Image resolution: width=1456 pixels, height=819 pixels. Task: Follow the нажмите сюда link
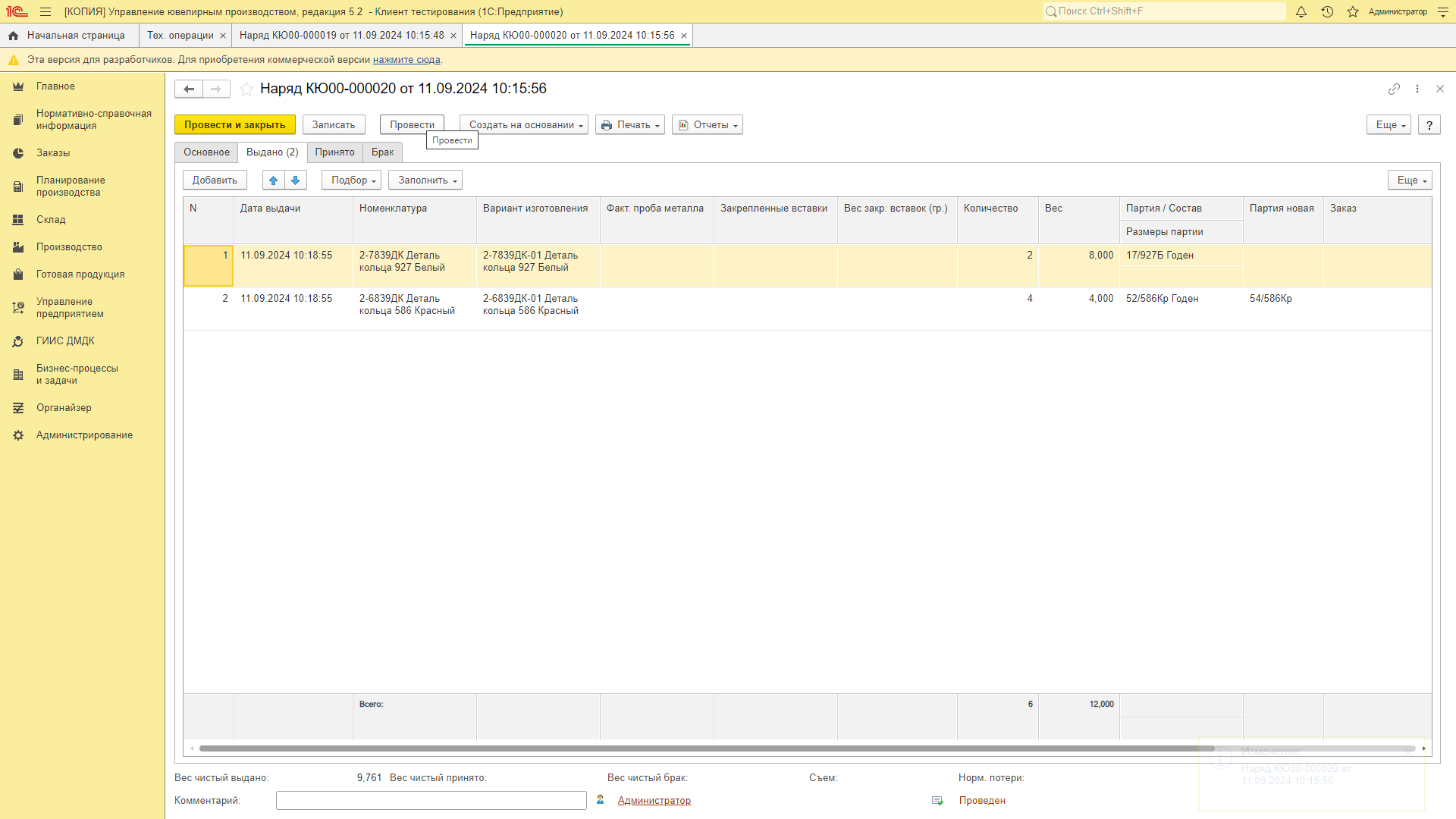point(406,60)
